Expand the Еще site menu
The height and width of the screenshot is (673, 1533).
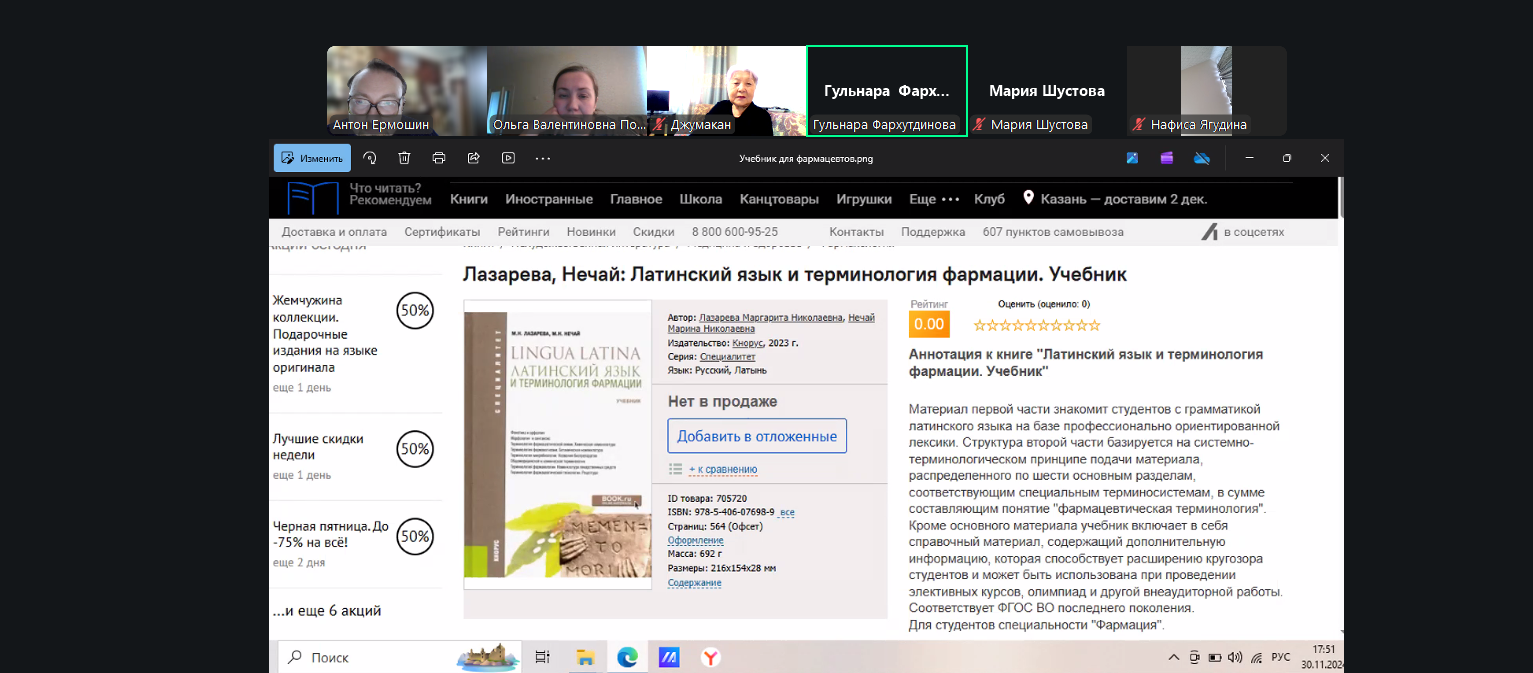(933, 199)
